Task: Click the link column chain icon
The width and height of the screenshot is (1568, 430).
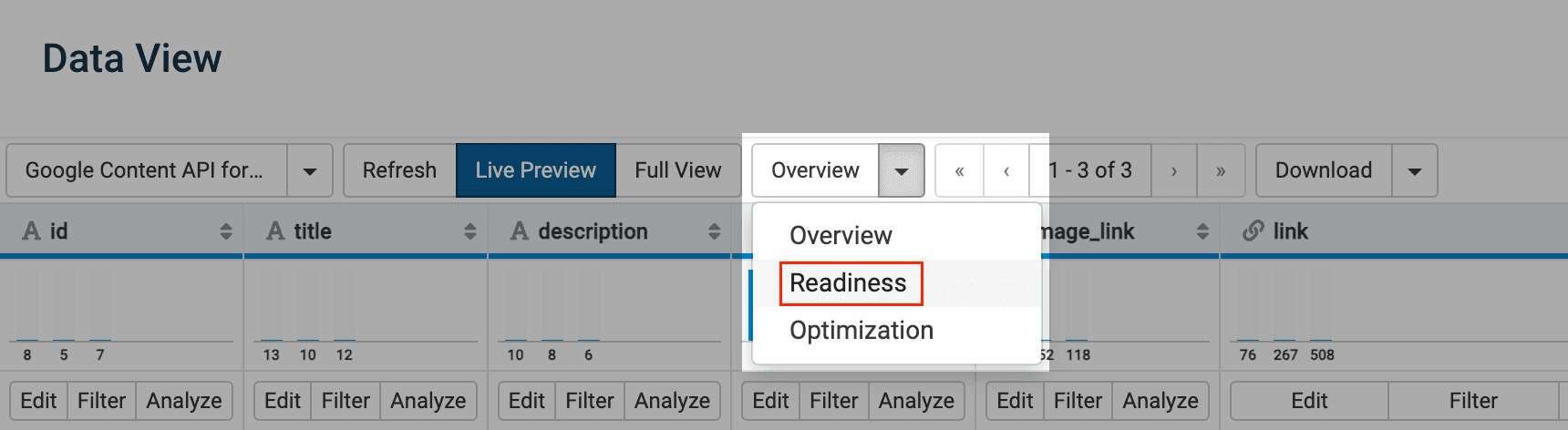Action: coord(1253,231)
